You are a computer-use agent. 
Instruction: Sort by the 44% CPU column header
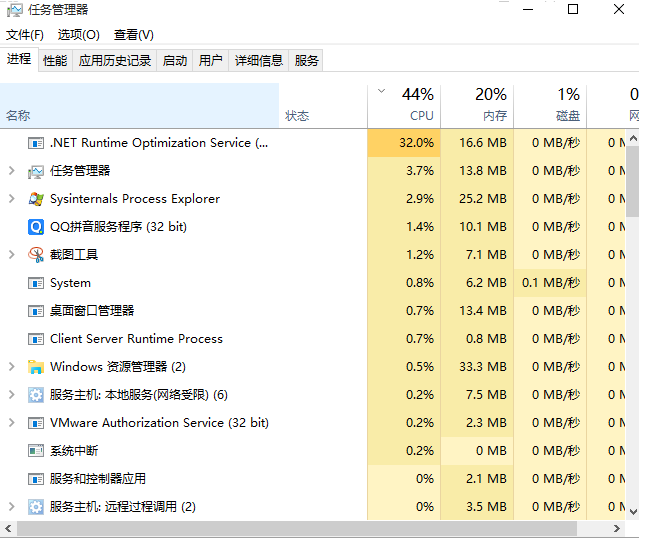[404, 106]
